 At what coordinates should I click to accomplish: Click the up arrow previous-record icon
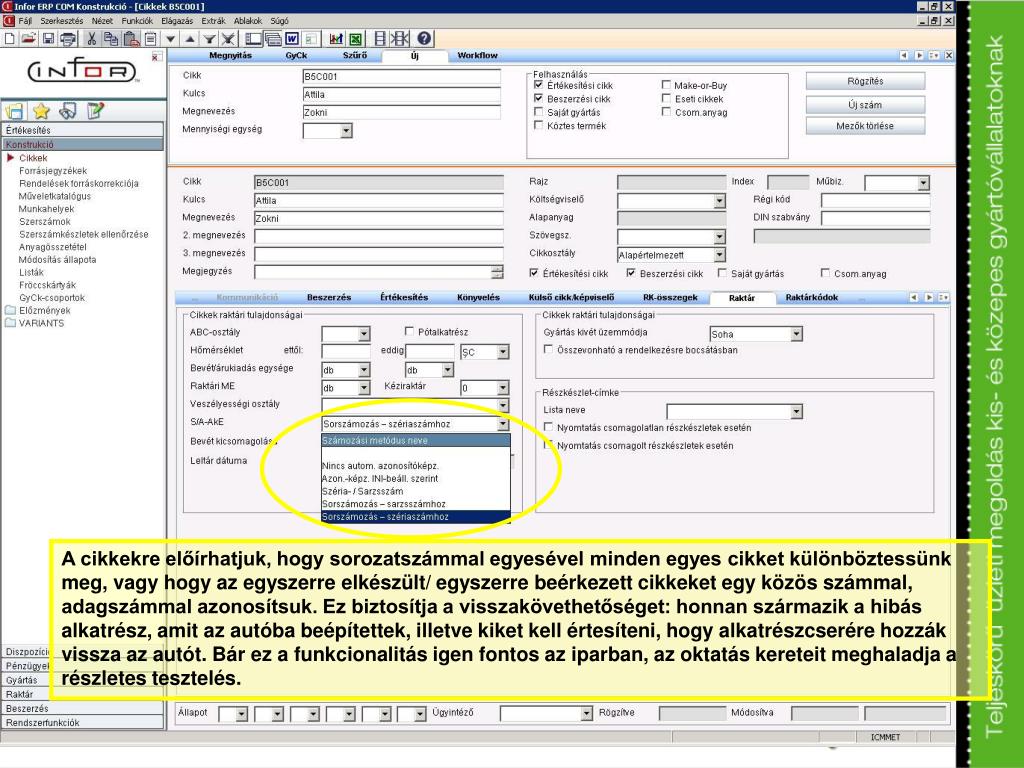(x=189, y=39)
